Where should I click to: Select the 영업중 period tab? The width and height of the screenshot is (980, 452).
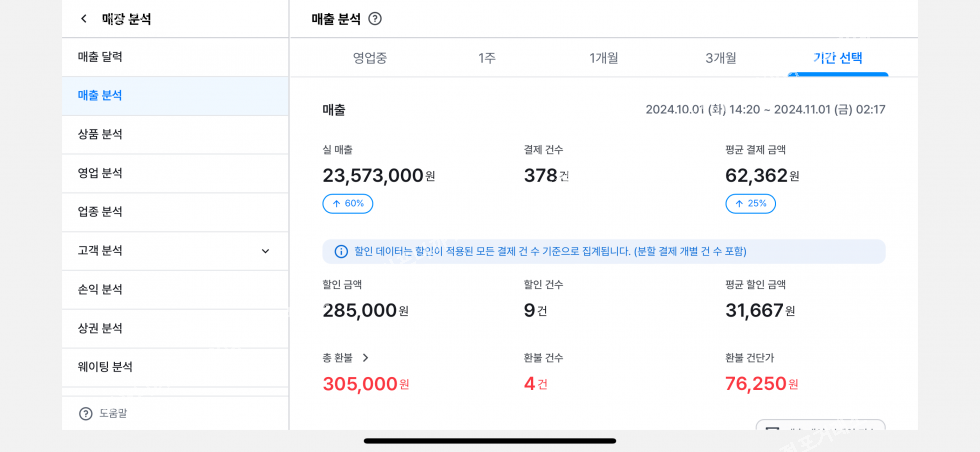point(370,58)
